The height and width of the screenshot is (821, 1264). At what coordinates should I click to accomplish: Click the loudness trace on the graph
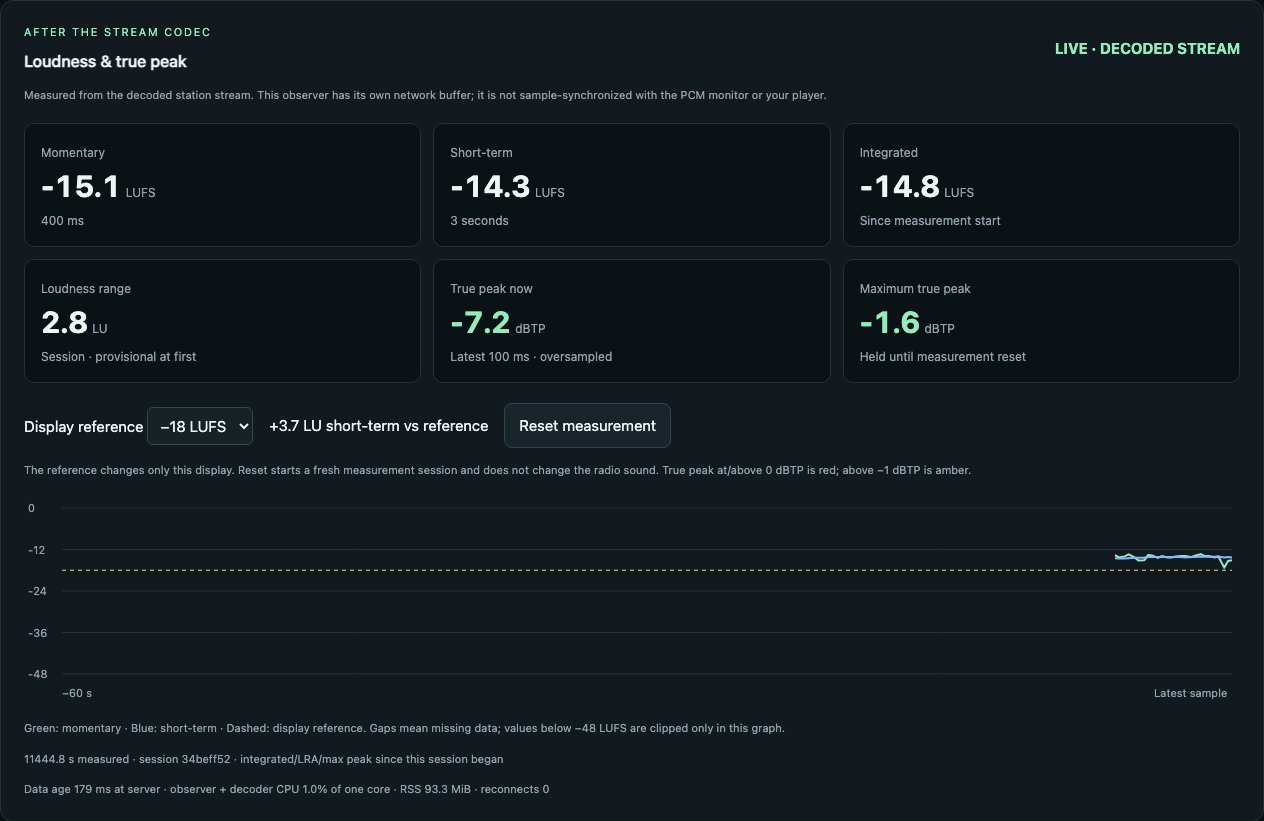(1173, 557)
